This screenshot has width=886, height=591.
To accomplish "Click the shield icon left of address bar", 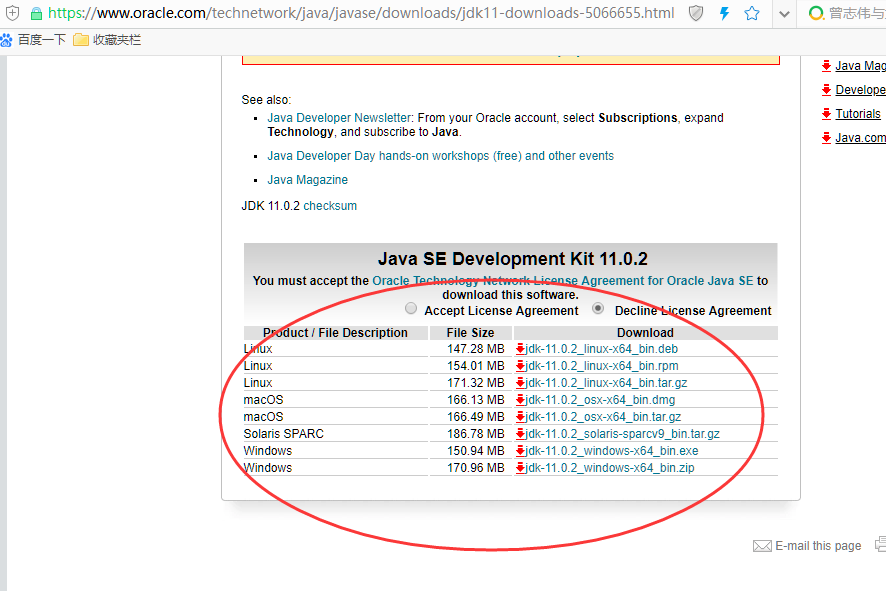I will tap(12, 13).
